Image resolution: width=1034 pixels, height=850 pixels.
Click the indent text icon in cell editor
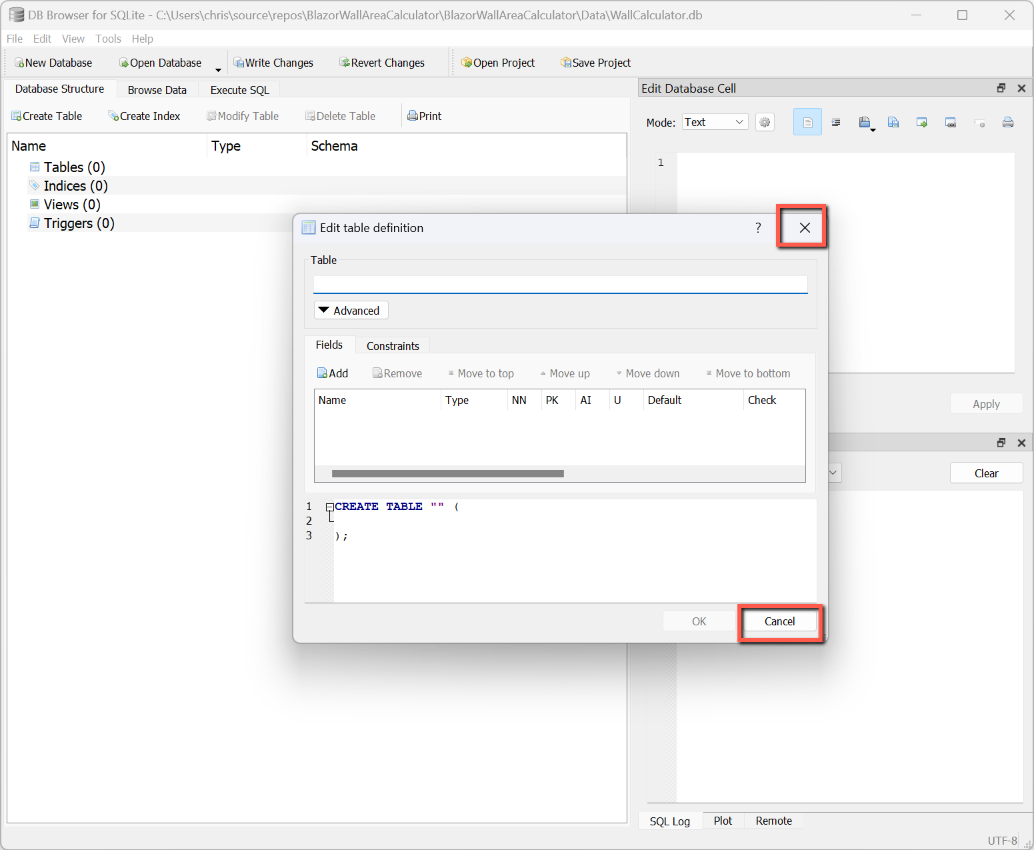point(836,122)
